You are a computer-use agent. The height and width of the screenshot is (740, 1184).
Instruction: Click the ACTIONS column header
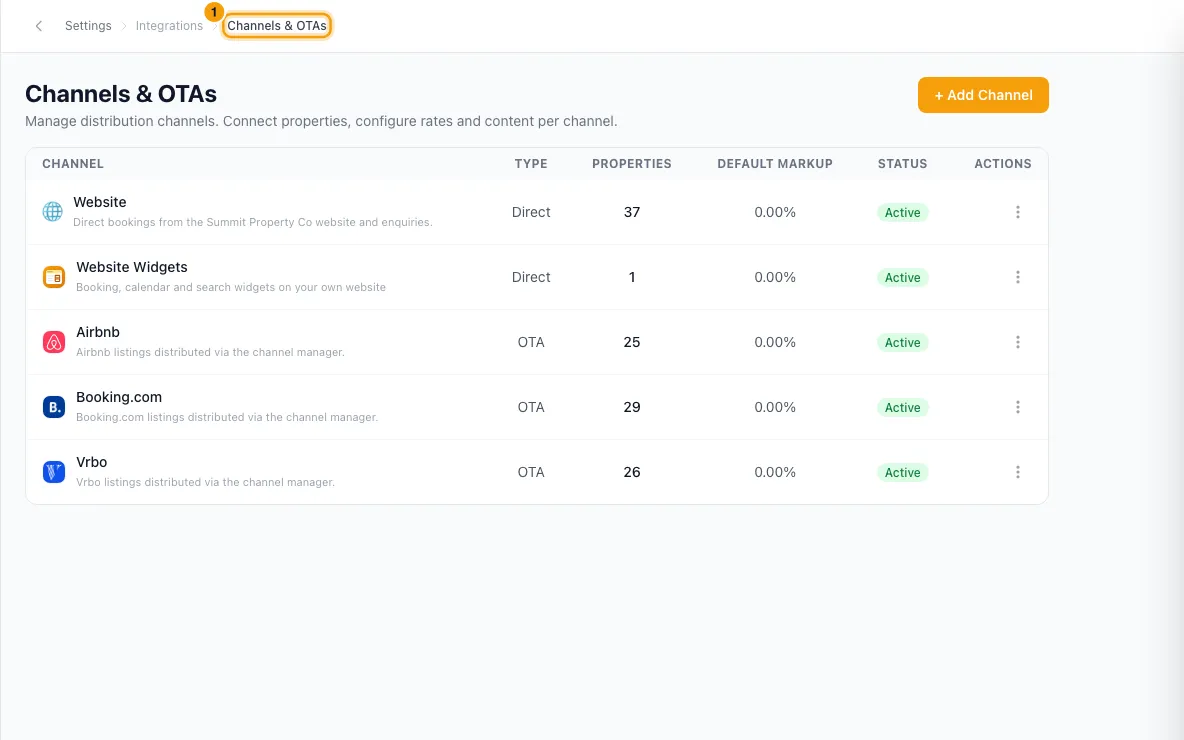(x=1003, y=164)
